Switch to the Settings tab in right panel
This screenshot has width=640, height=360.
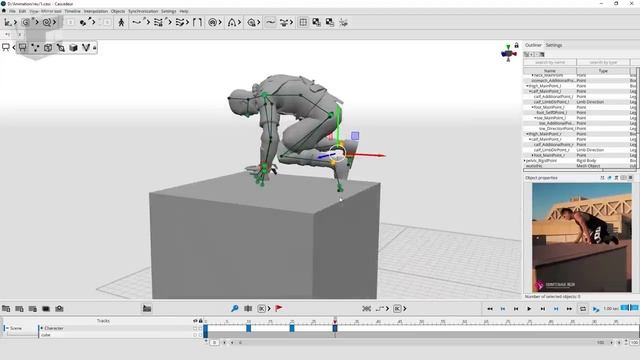coord(554,45)
